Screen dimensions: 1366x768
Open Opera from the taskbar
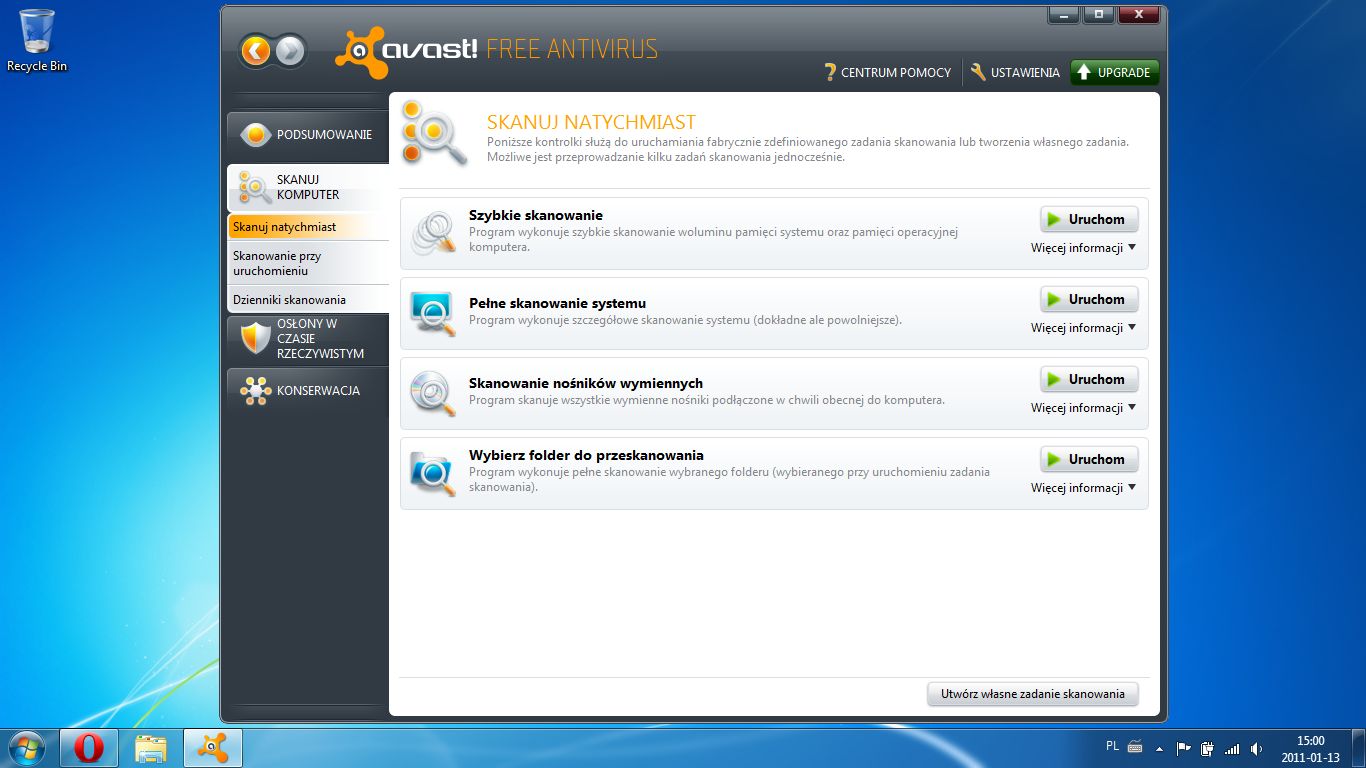point(89,748)
